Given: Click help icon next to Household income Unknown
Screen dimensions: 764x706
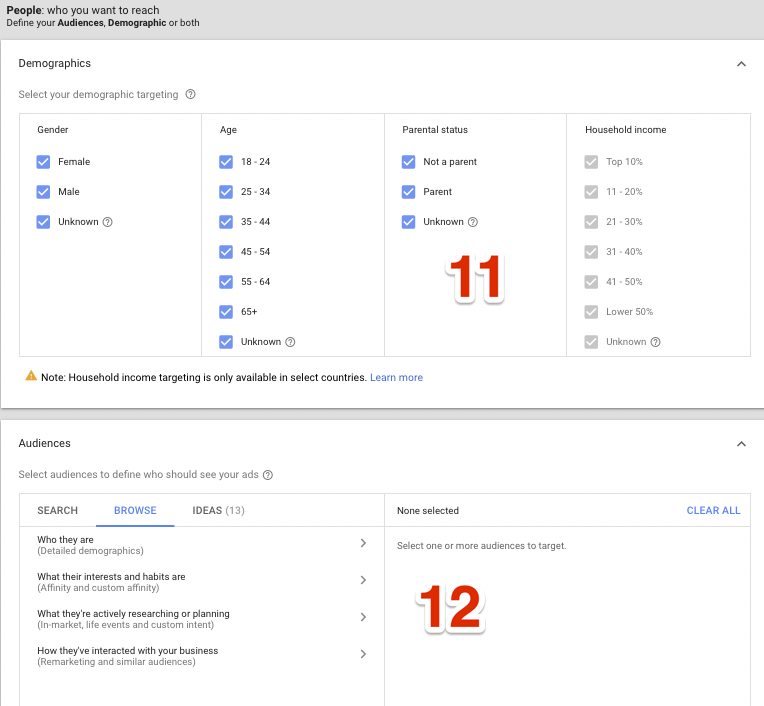Looking at the screenshot, I should coord(655,342).
